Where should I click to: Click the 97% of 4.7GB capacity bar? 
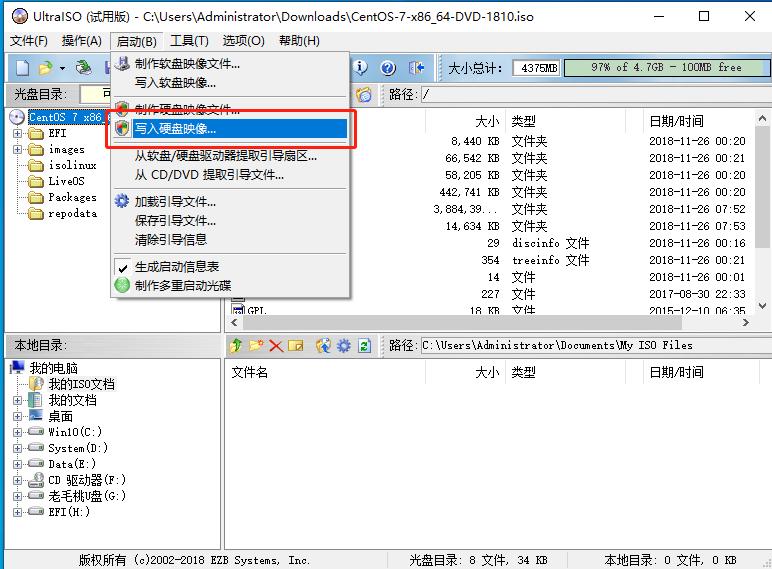[667, 67]
